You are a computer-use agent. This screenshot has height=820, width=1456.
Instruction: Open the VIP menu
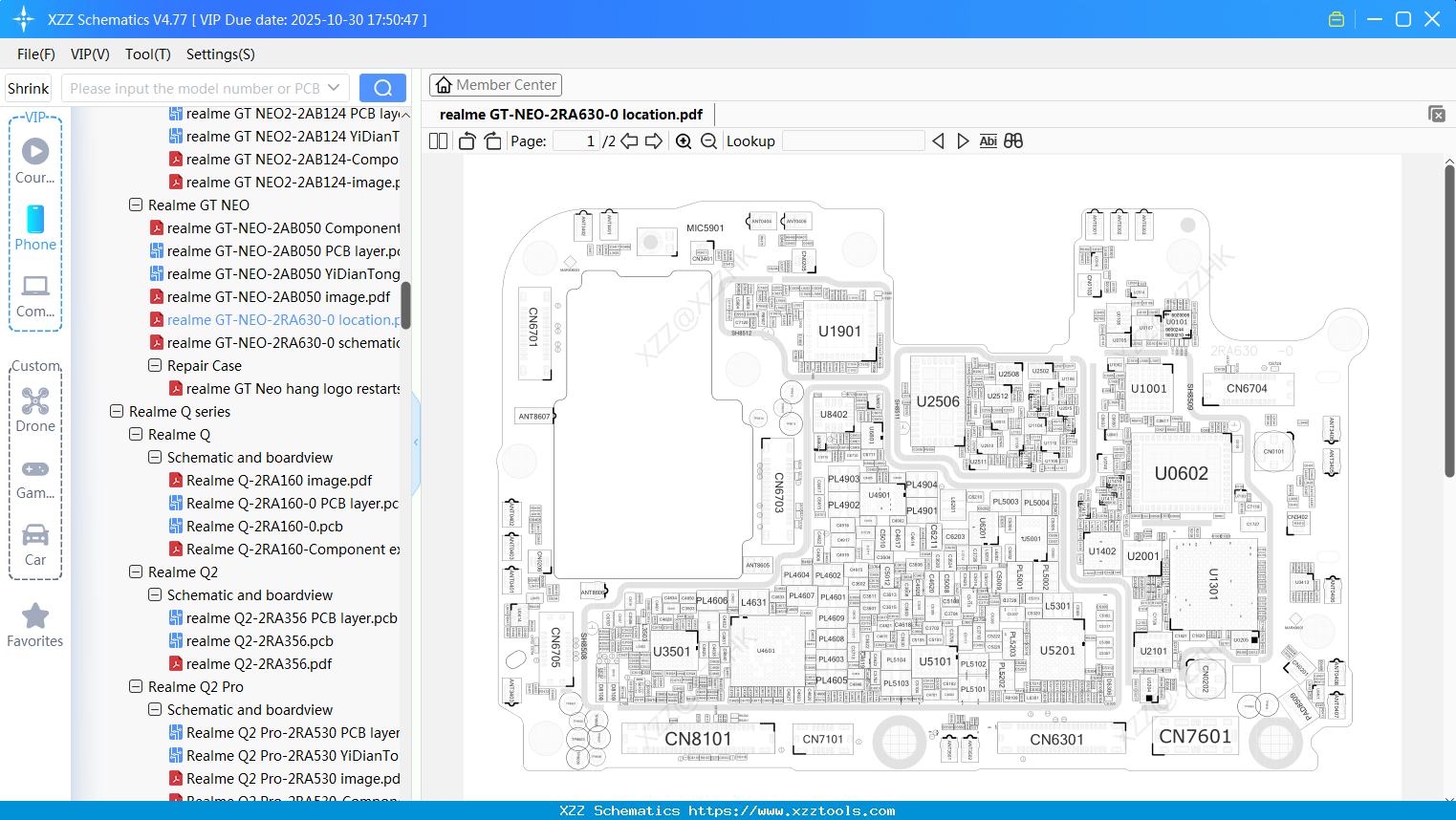[89, 54]
